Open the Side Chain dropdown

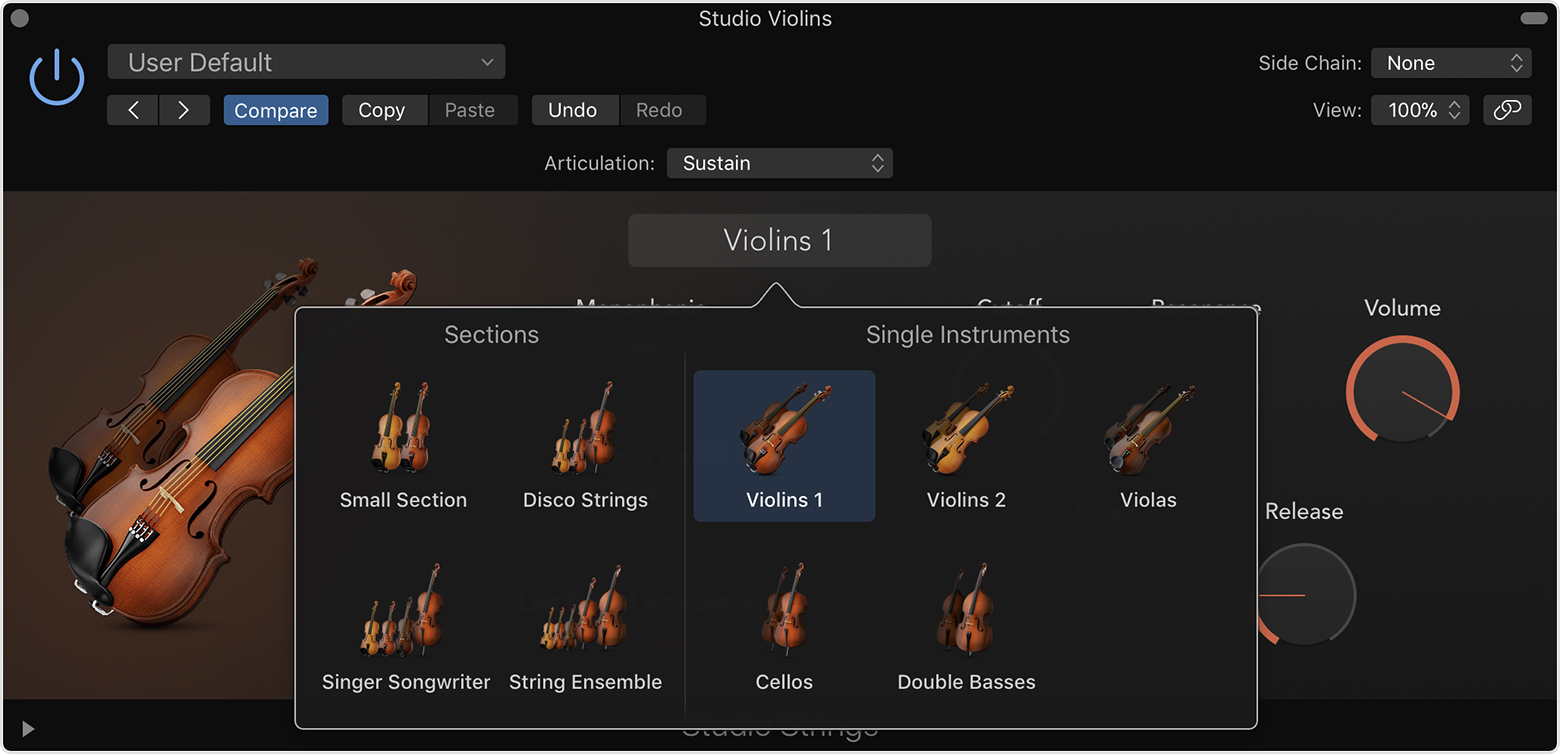[x=1451, y=63]
